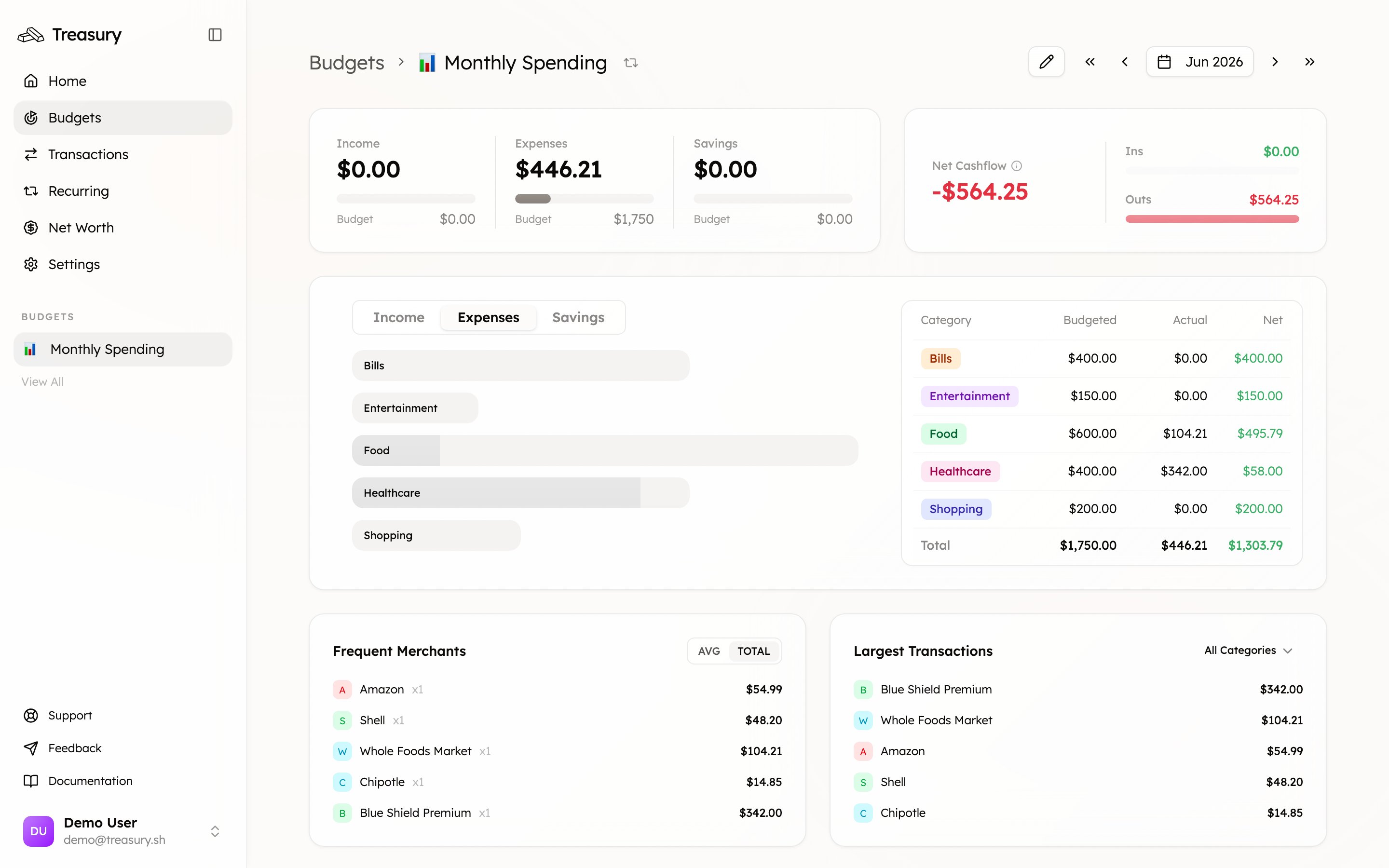Click the Treasury logo icon
1389x868 pixels.
click(x=31, y=35)
